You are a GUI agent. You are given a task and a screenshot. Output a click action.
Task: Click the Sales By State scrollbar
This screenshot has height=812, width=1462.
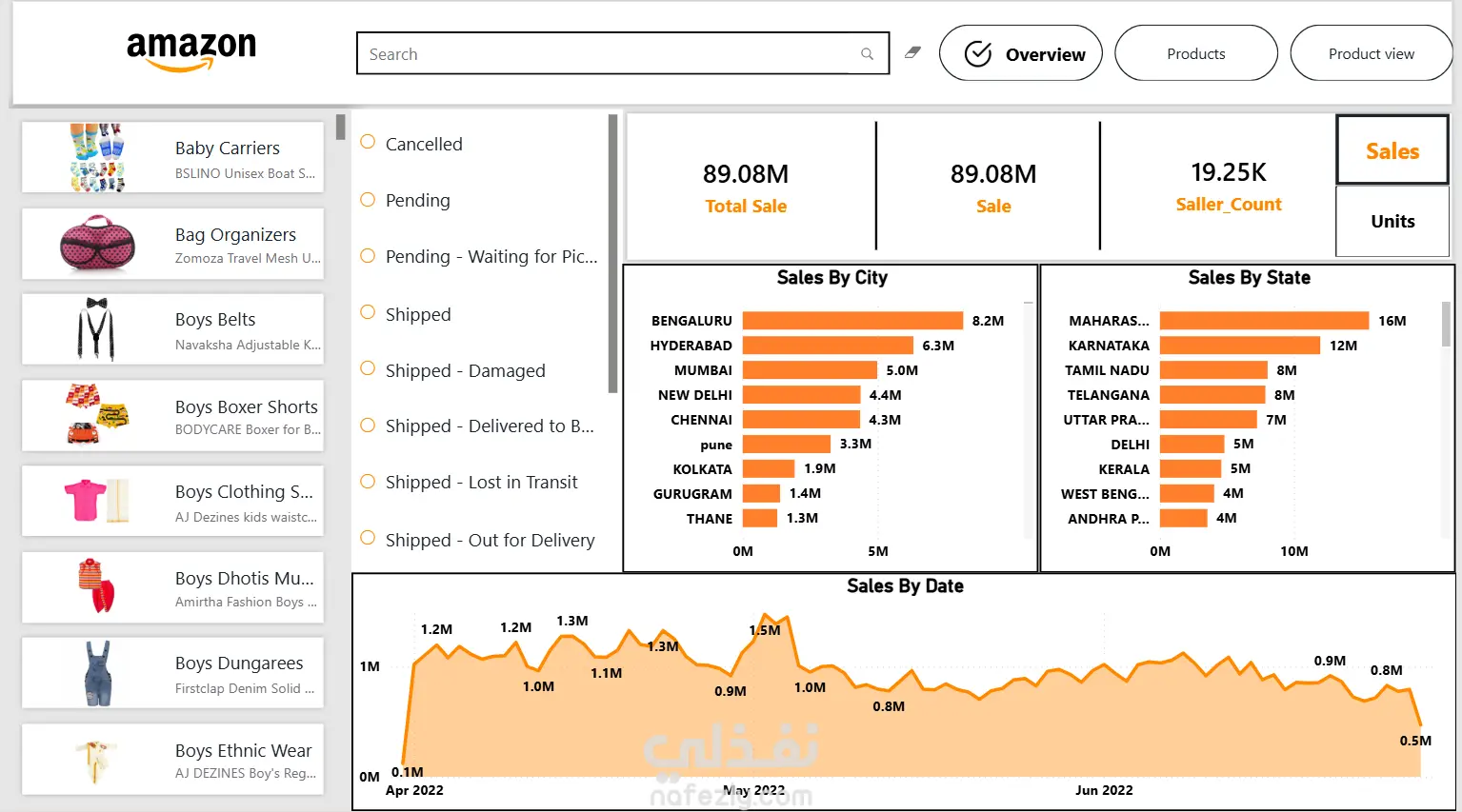(x=1446, y=324)
